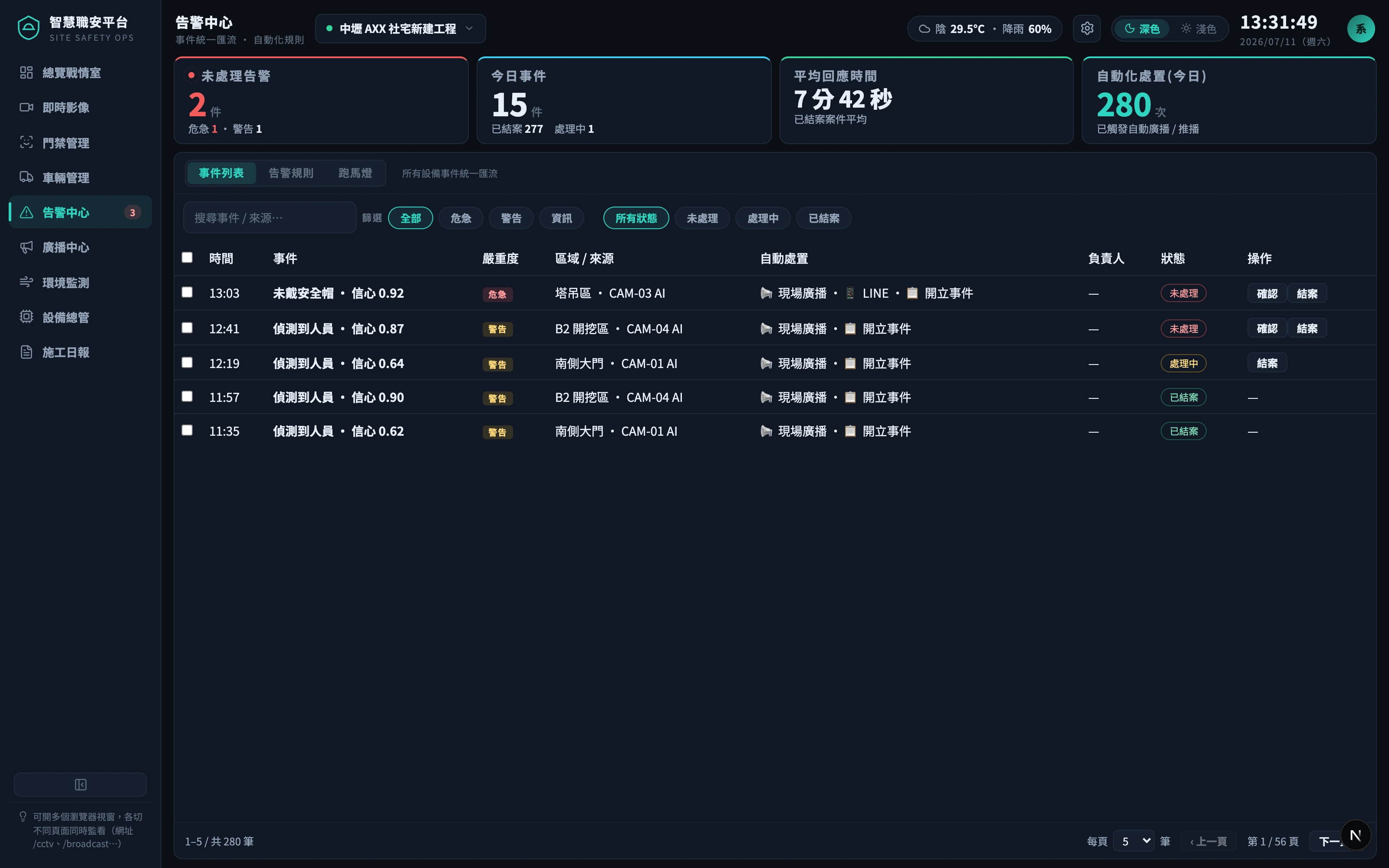Open 車輛管理 vehicle management
This screenshot has width=1389, height=868.
[x=80, y=178]
